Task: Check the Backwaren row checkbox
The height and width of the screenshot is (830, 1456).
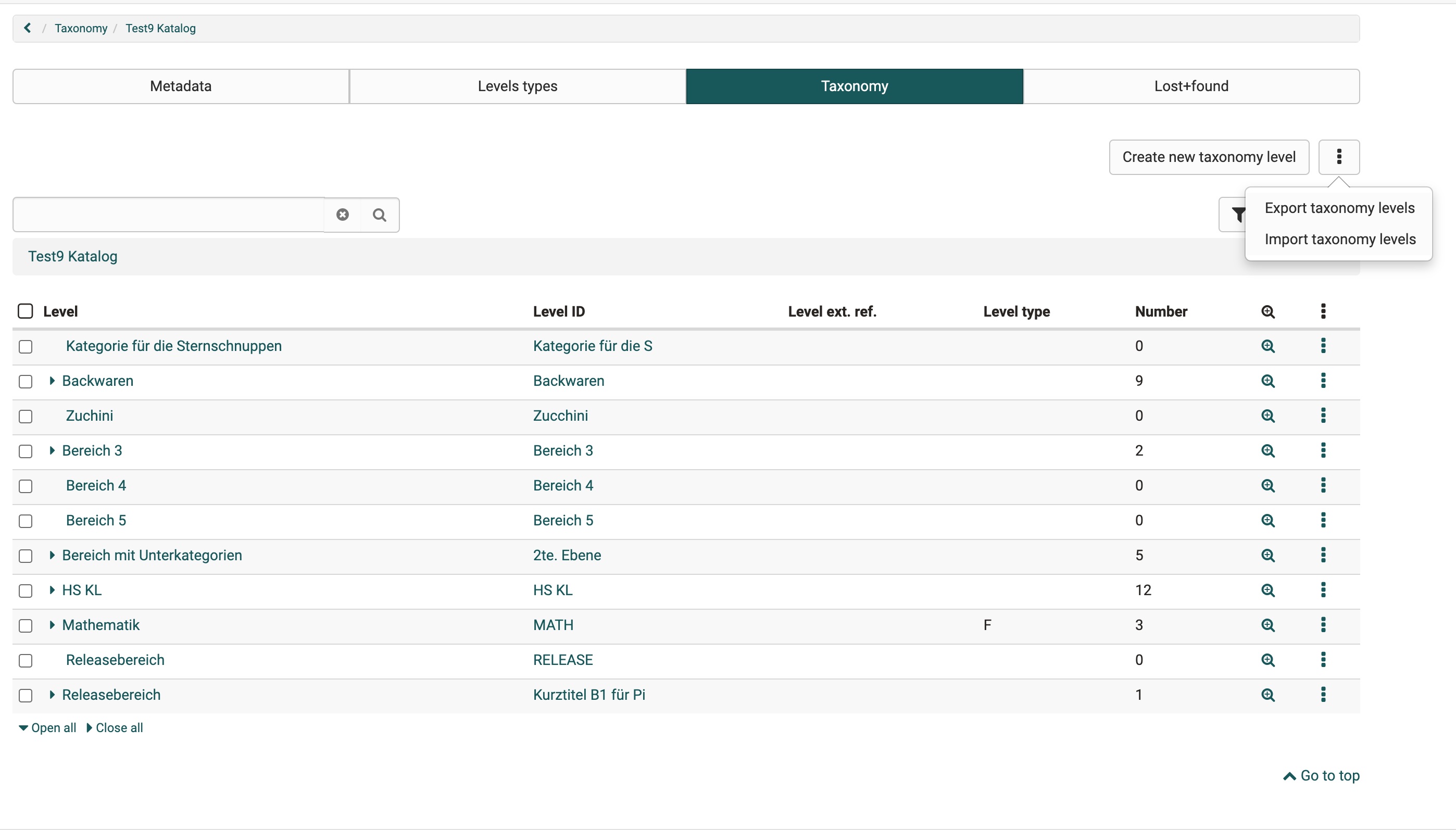Action: point(25,381)
